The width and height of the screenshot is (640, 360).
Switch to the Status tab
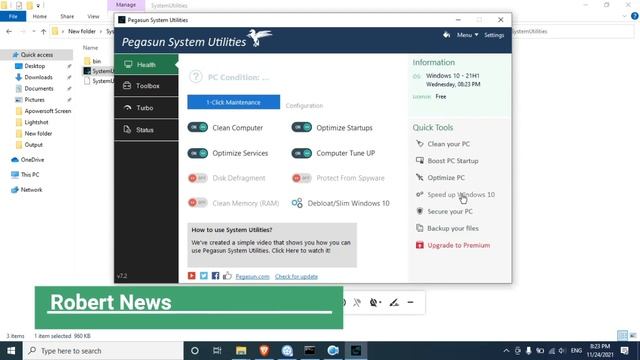tap(146, 130)
